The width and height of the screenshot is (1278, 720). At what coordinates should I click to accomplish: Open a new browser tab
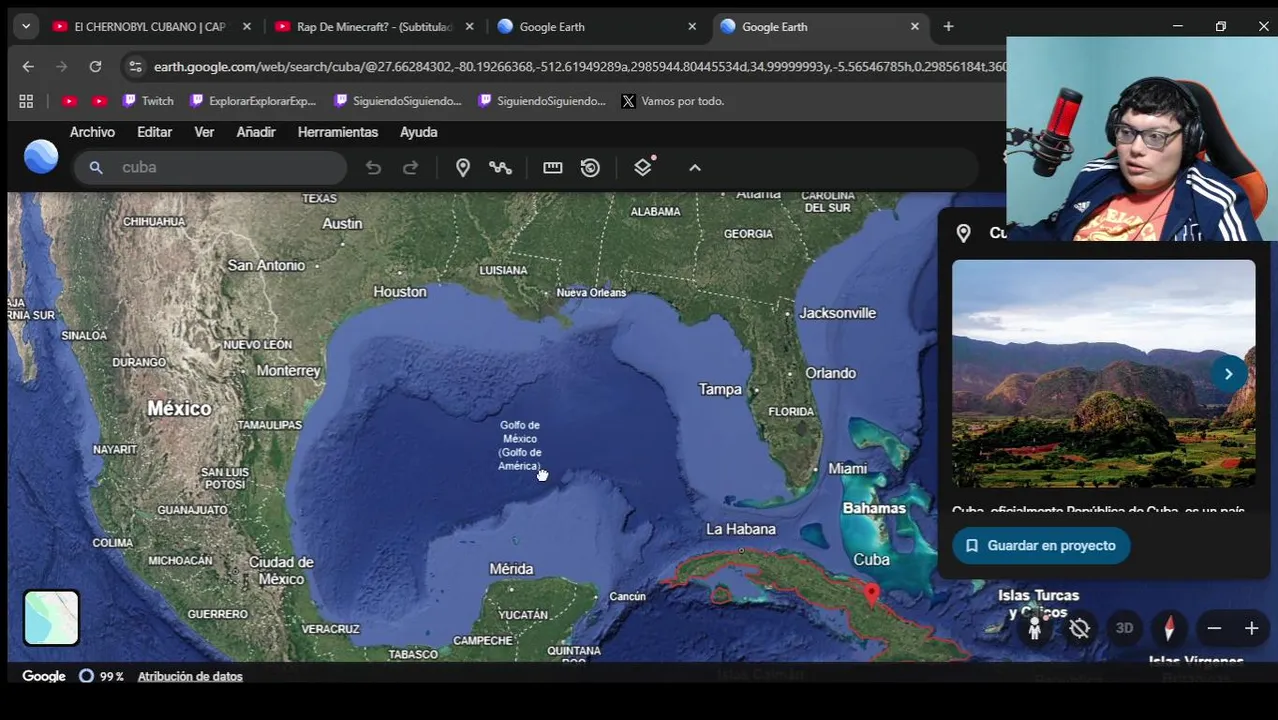948,27
